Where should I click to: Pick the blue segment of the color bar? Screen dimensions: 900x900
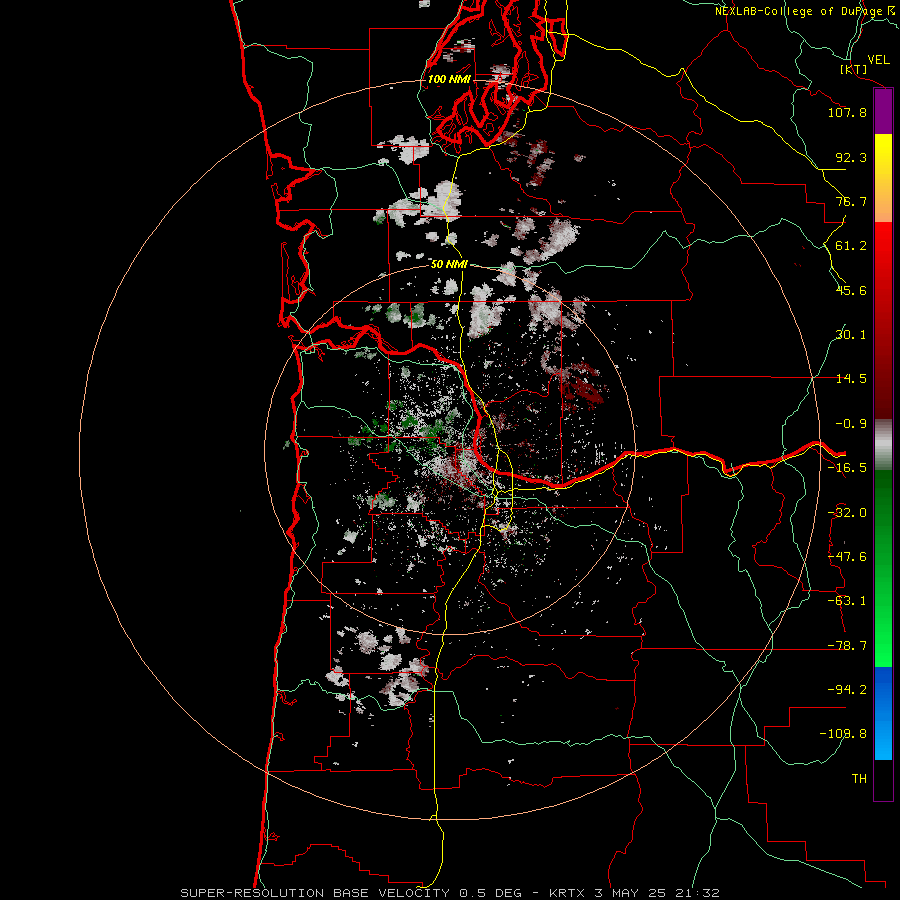[x=883, y=713]
